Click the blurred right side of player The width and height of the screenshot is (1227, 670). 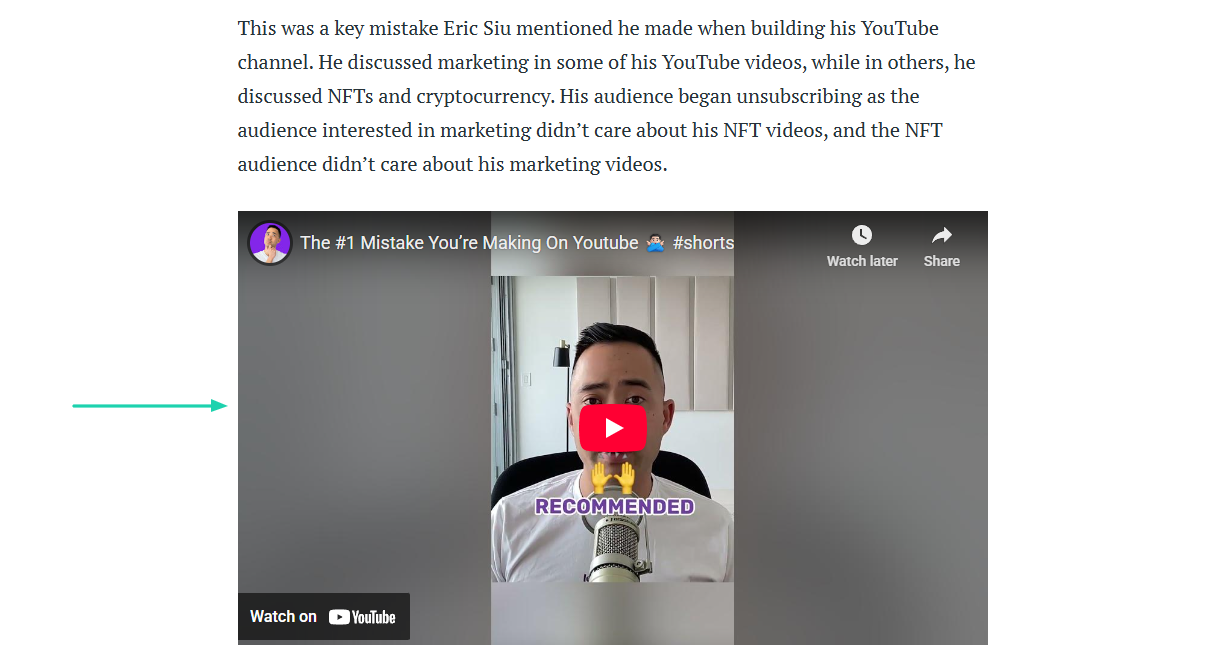861,440
